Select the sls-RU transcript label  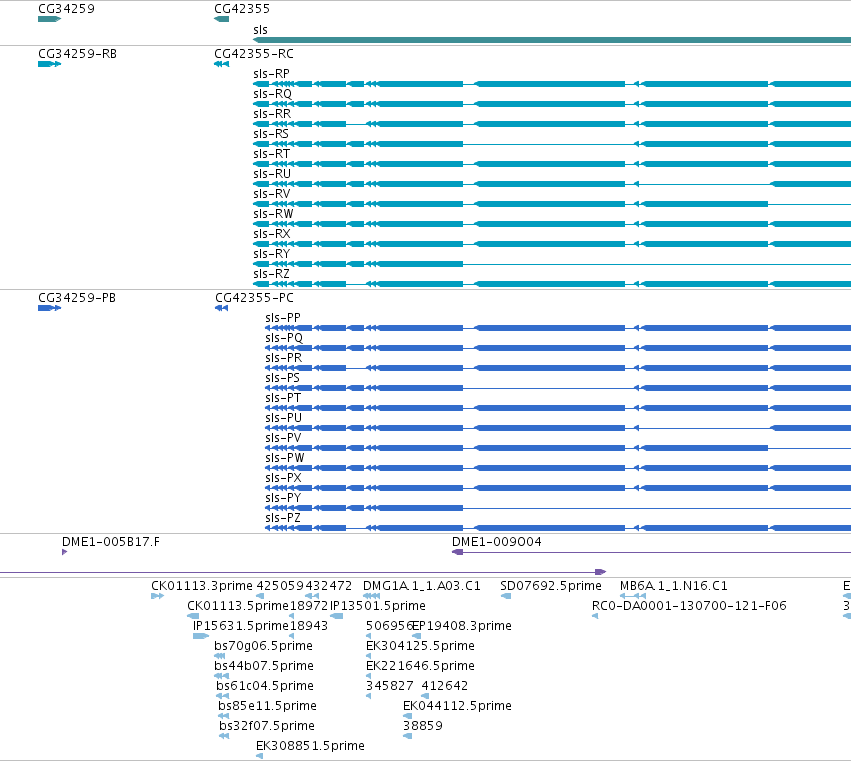click(272, 174)
